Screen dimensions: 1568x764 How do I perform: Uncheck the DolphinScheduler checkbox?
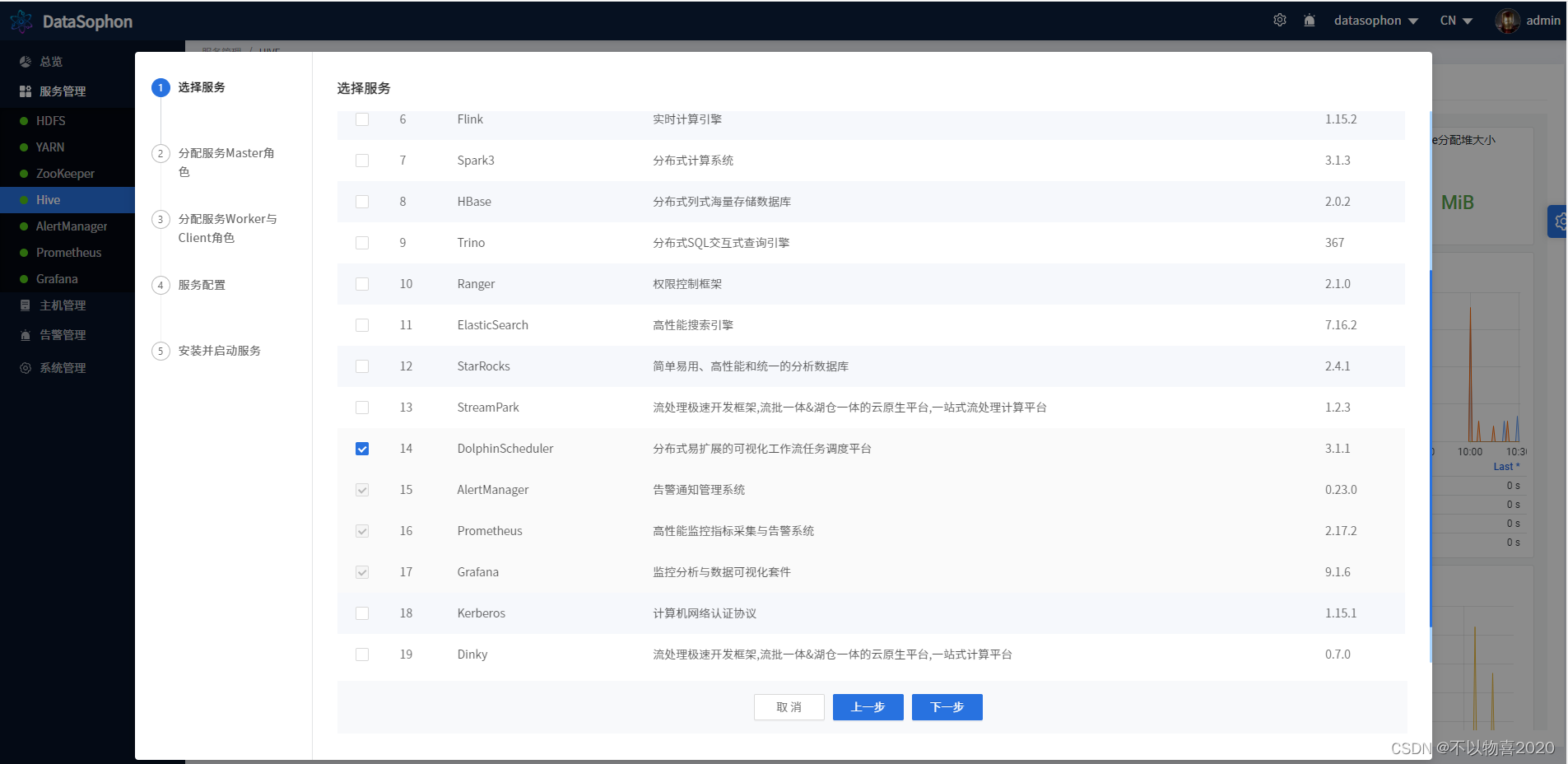[x=362, y=449]
